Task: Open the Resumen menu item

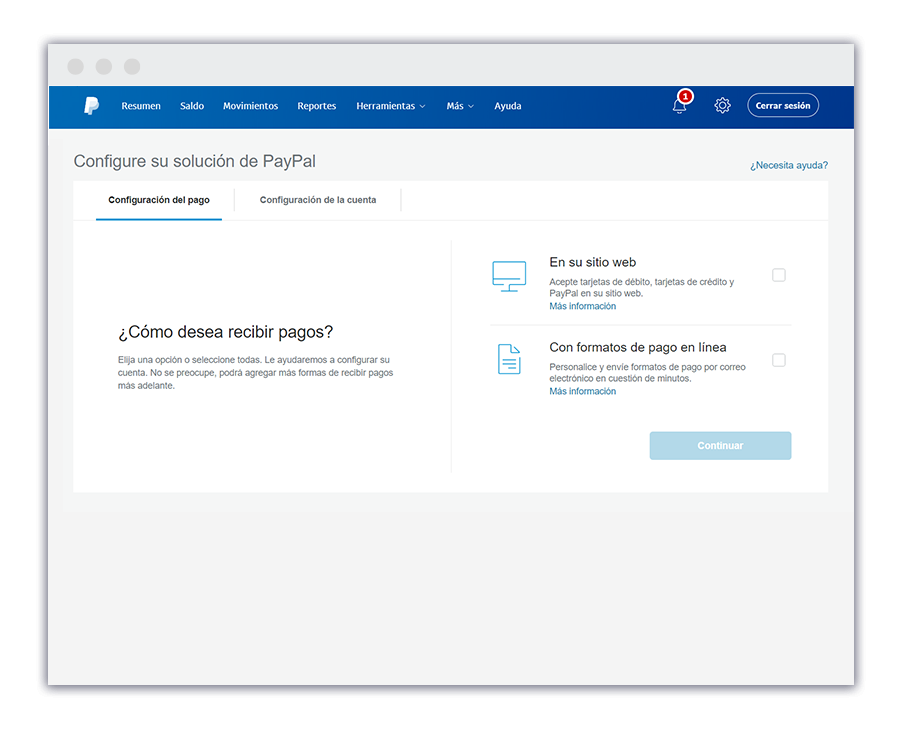Action: (x=141, y=106)
